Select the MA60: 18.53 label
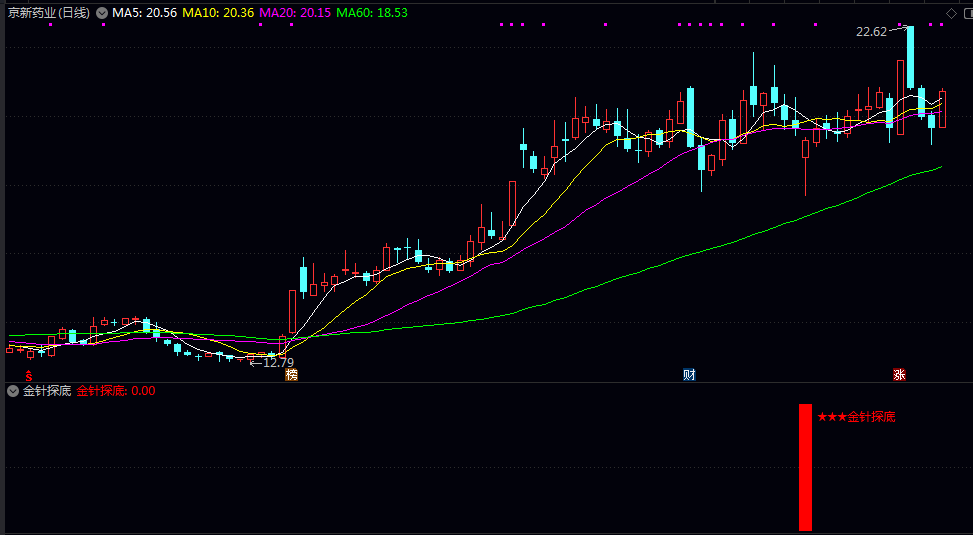Screen dimensions: 973x535 point(372,12)
